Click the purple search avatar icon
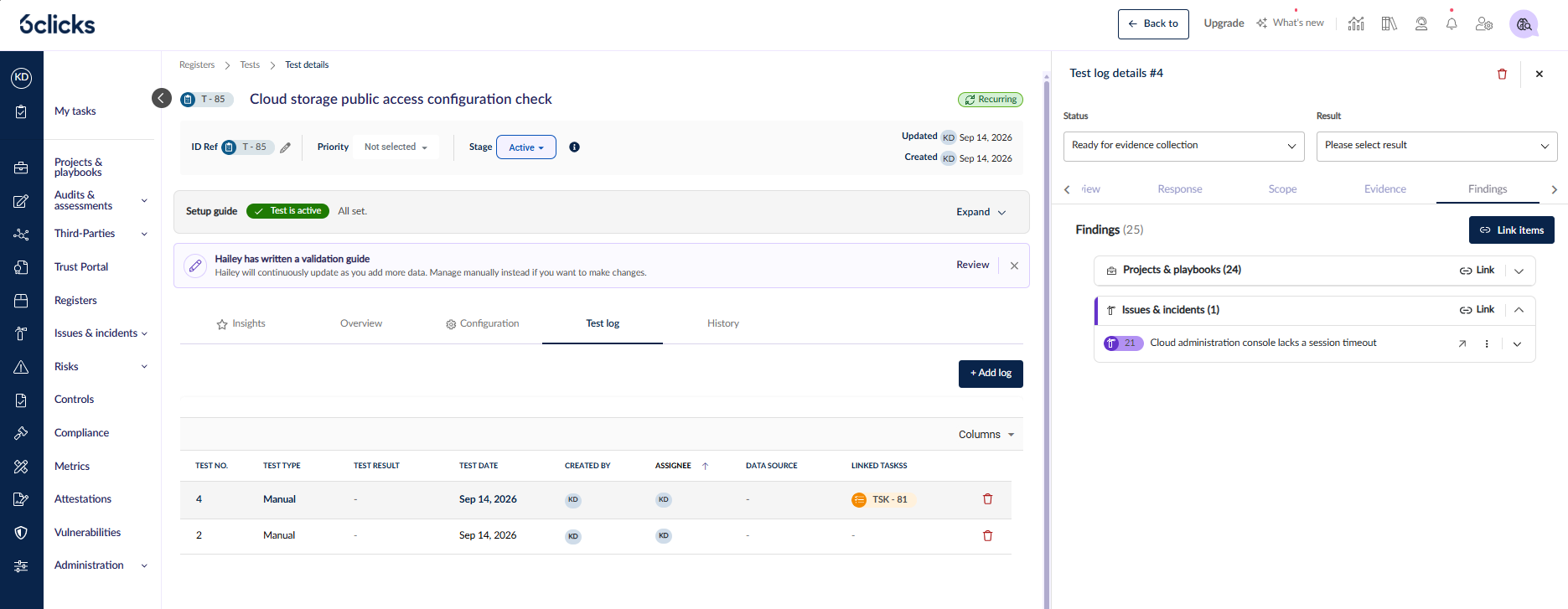 tap(1524, 24)
